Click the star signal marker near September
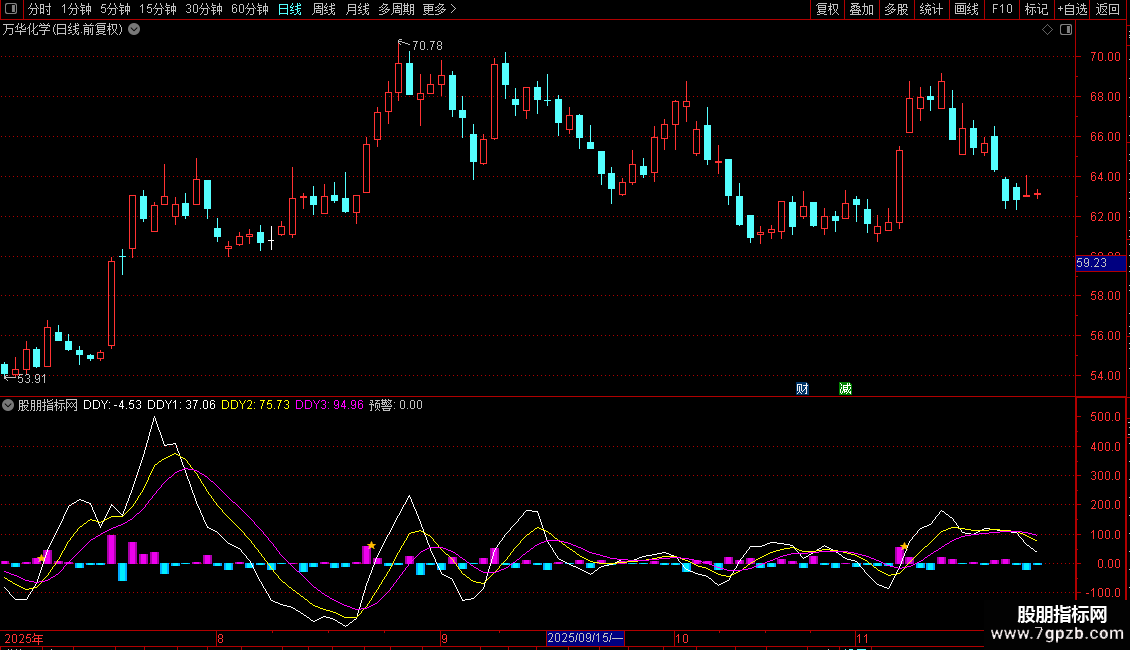This screenshot has height=650, width=1130. pyautogui.click(x=371, y=545)
